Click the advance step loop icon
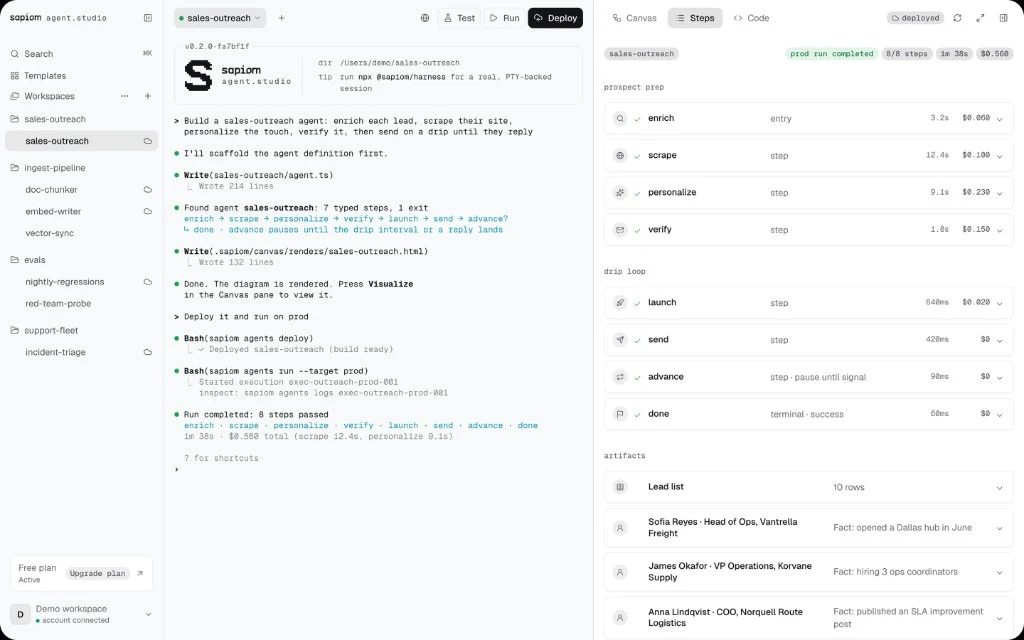 [x=620, y=377]
